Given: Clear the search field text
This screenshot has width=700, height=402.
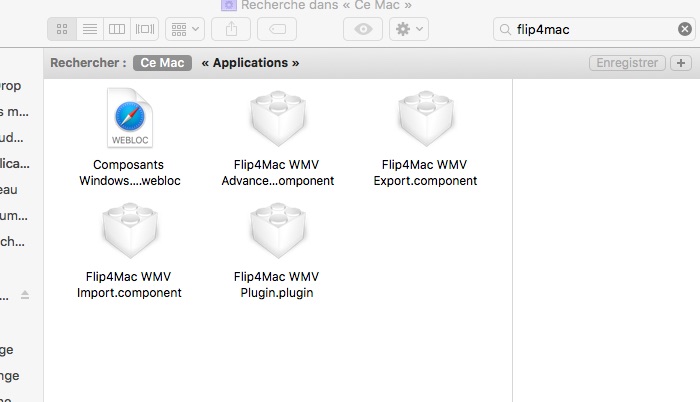Looking at the screenshot, I should 685,29.
